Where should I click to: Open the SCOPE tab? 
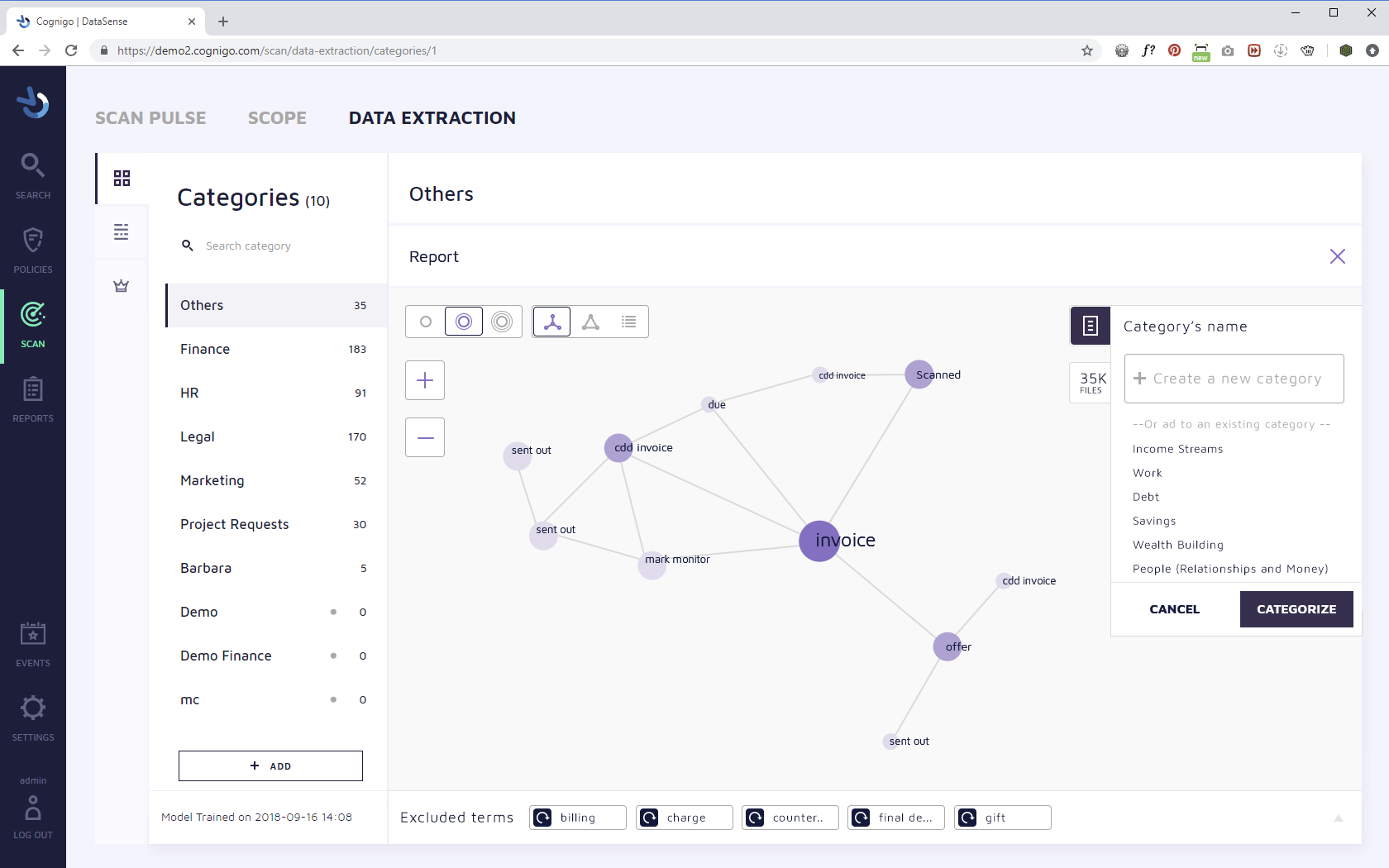click(x=277, y=118)
